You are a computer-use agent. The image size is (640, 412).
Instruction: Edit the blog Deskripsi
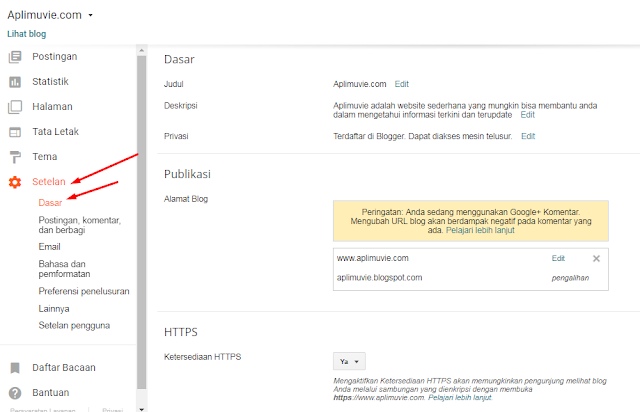[x=527, y=115]
